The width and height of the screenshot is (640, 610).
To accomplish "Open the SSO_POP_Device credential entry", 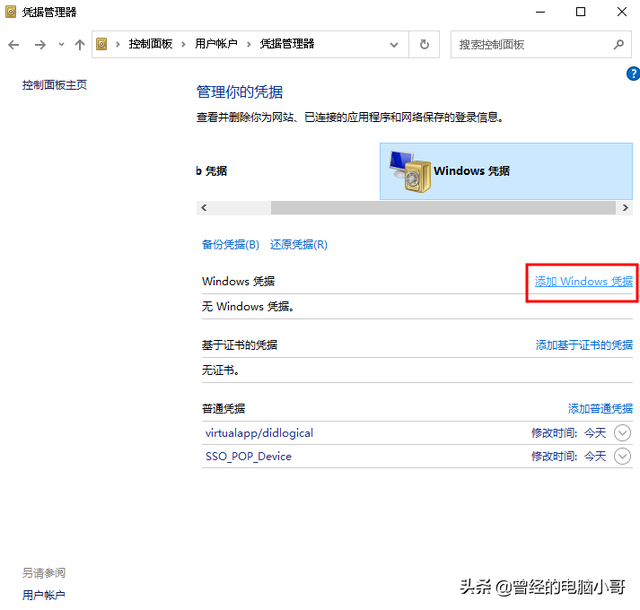I will coord(249,456).
